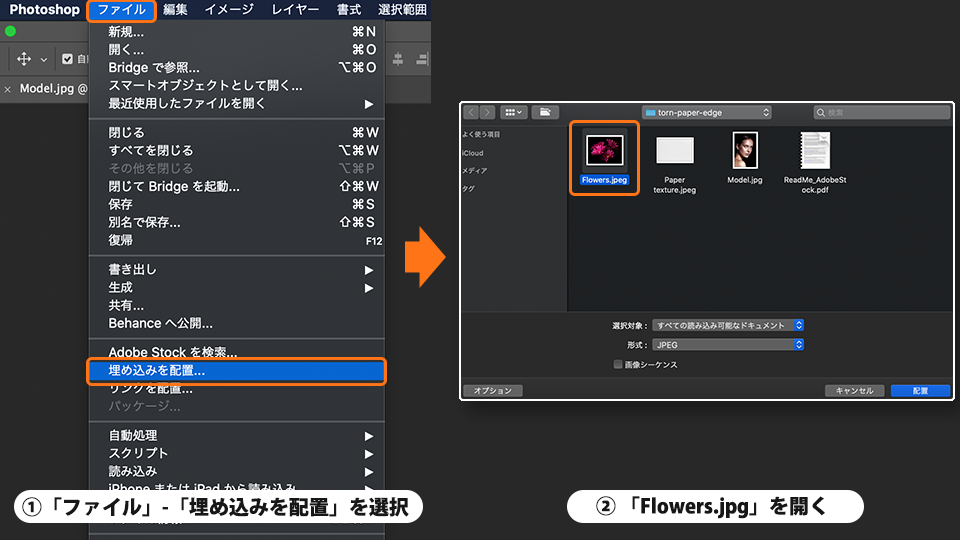Viewport: 960px width, 540px height.
Task: Open the ファイル menu in the menu bar
Action: pyautogui.click(x=121, y=10)
